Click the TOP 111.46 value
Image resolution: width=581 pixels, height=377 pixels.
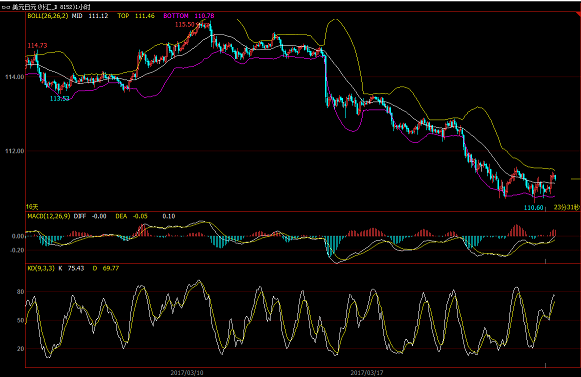(x=136, y=16)
